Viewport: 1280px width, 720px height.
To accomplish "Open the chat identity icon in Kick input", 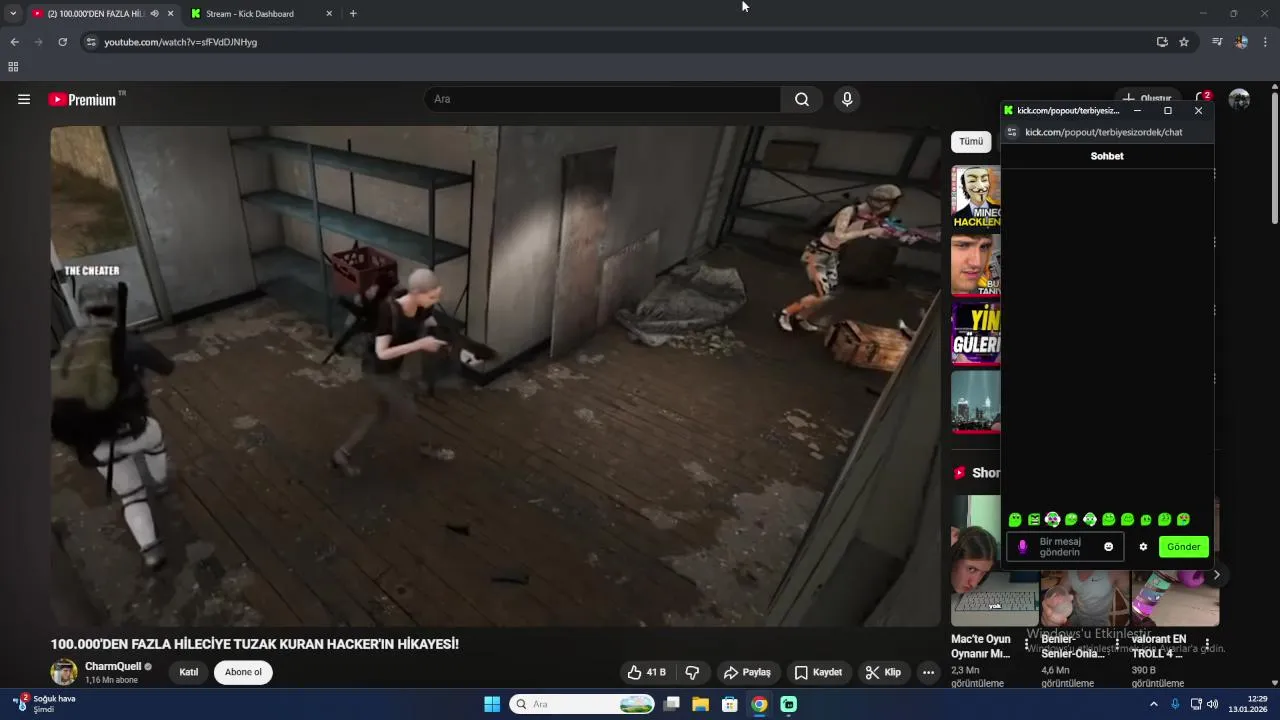I will 1022,546.
